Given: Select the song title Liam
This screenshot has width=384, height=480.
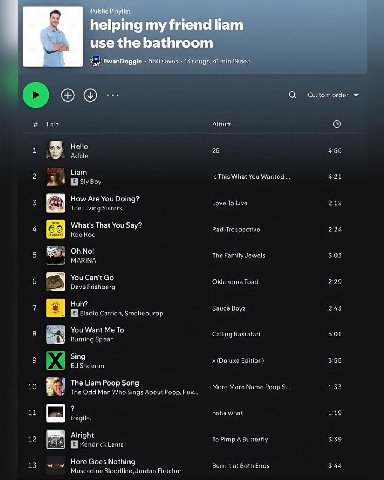Looking at the screenshot, I should (79, 172).
